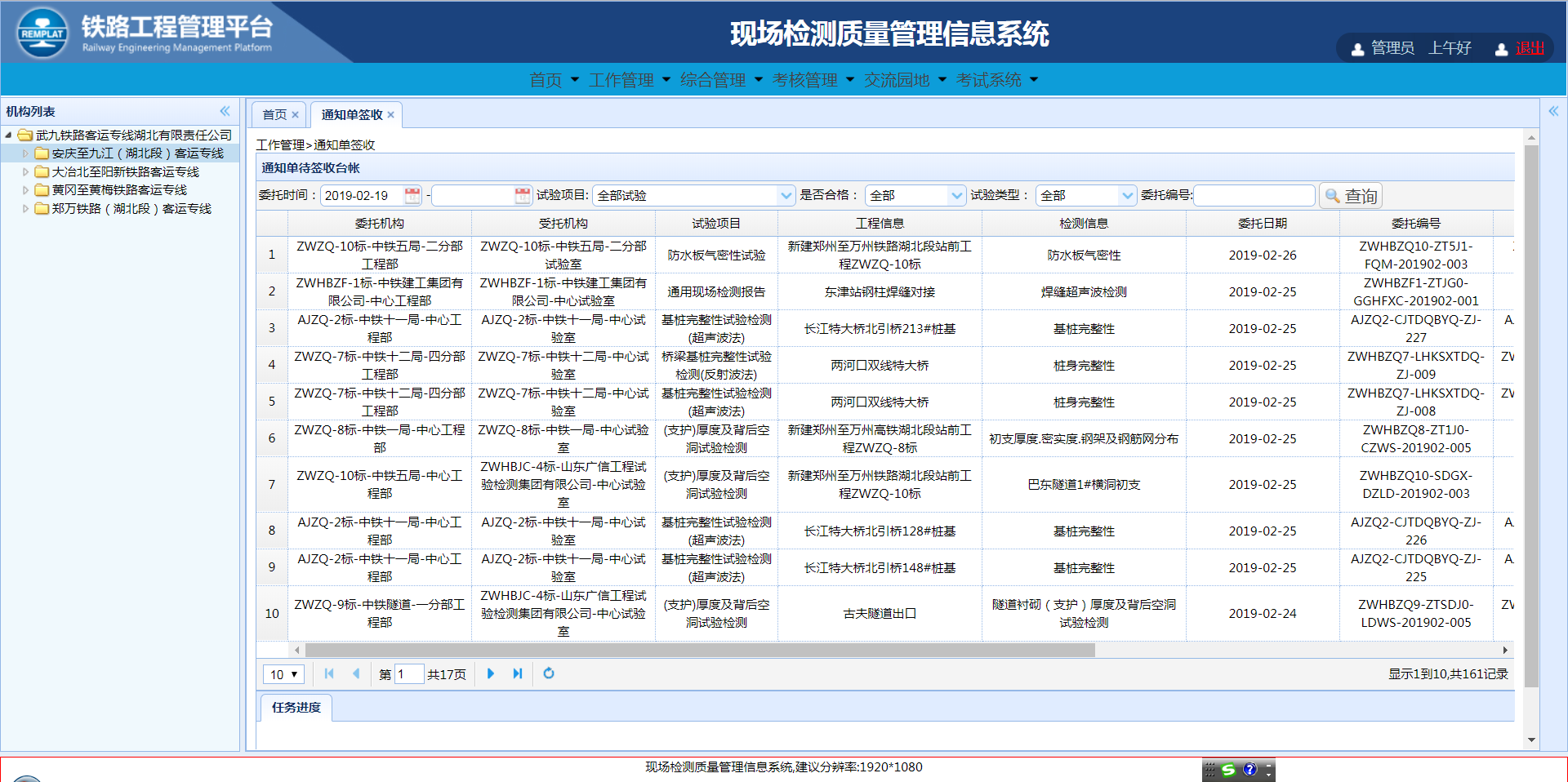The height and width of the screenshot is (782, 1568).
Task: Open the end date calendar picker
Action: coord(523,195)
